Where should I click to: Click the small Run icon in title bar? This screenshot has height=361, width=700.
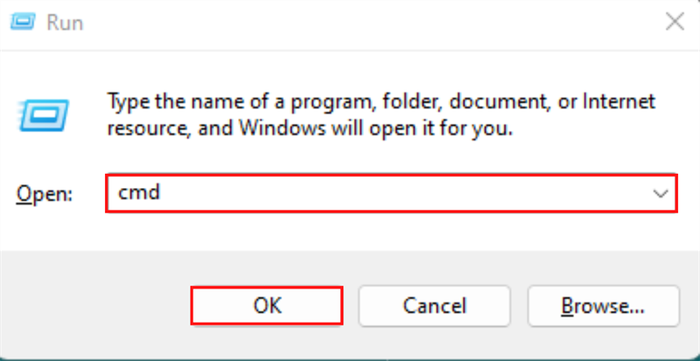click(x=21, y=21)
